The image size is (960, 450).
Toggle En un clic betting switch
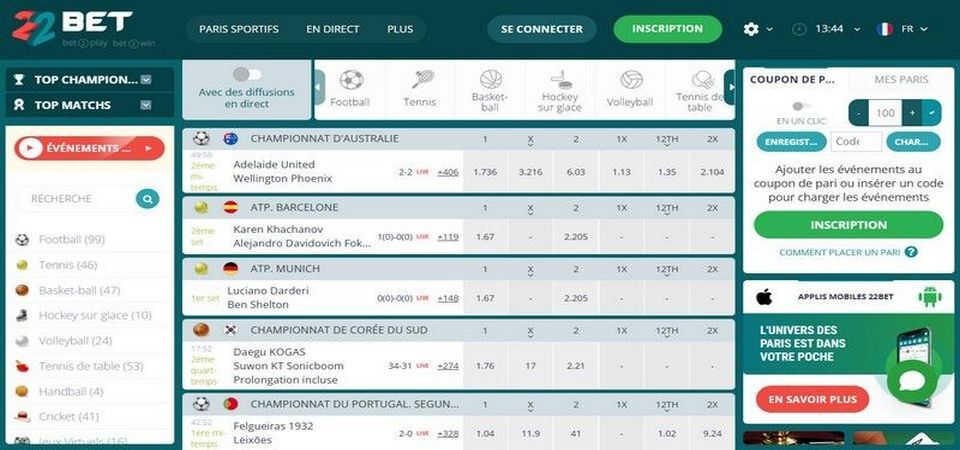[x=801, y=106]
